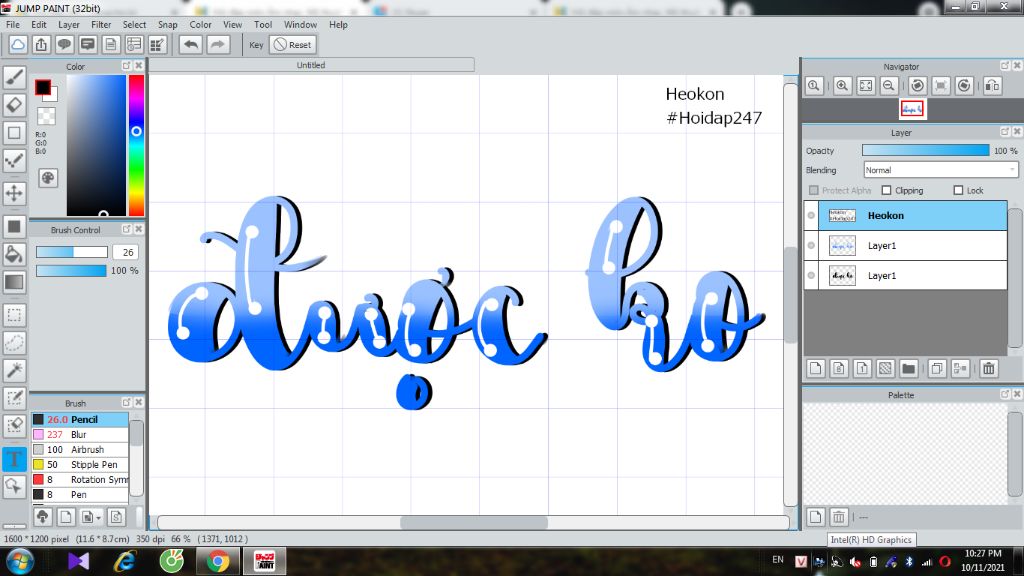
Task: Delete palette color trash icon
Action: 839,517
